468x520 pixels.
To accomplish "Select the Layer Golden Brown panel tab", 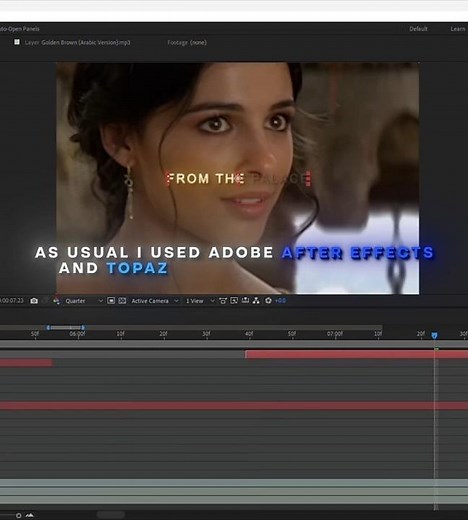I will click(x=77, y=43).
